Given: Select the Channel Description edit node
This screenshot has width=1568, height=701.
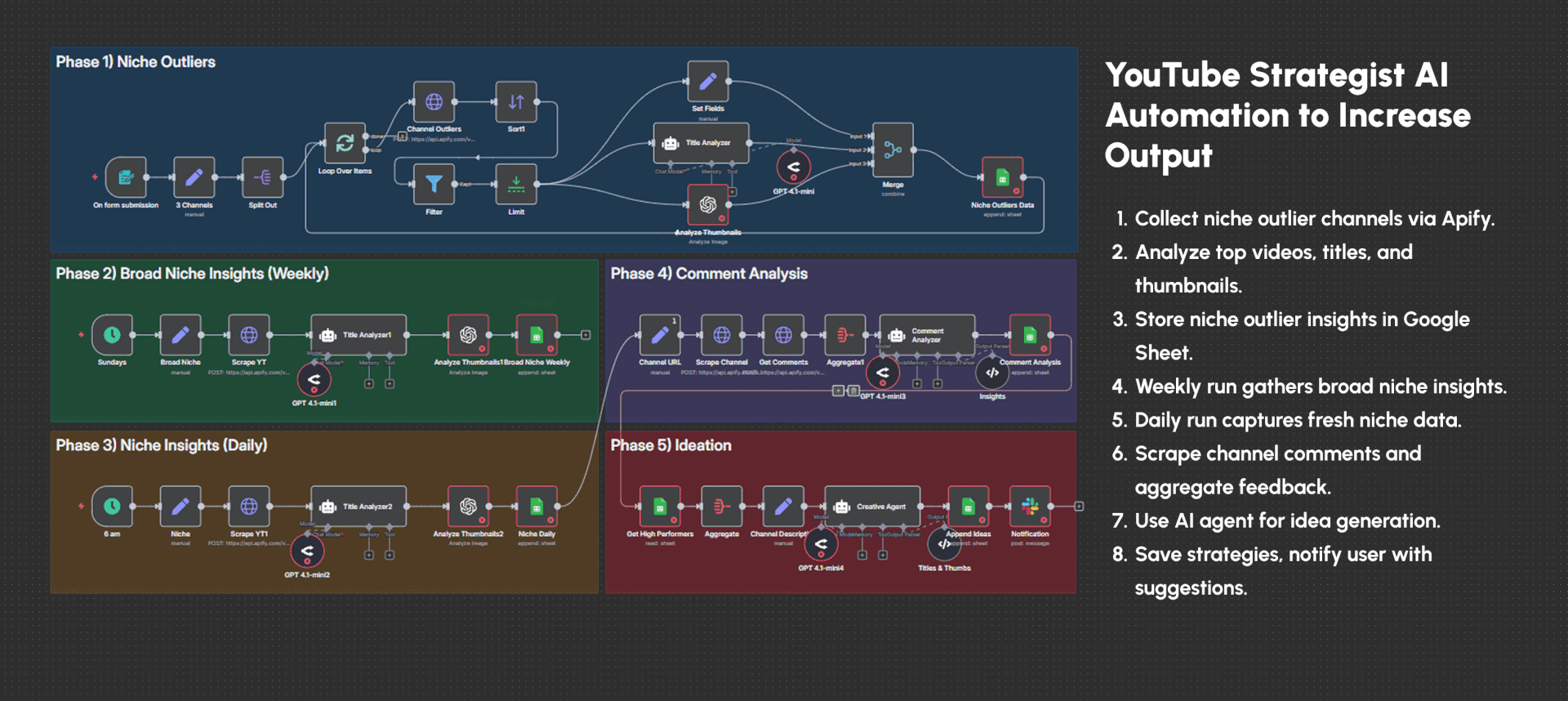Looking at the screenshot, I should click(x=783, y=507).
